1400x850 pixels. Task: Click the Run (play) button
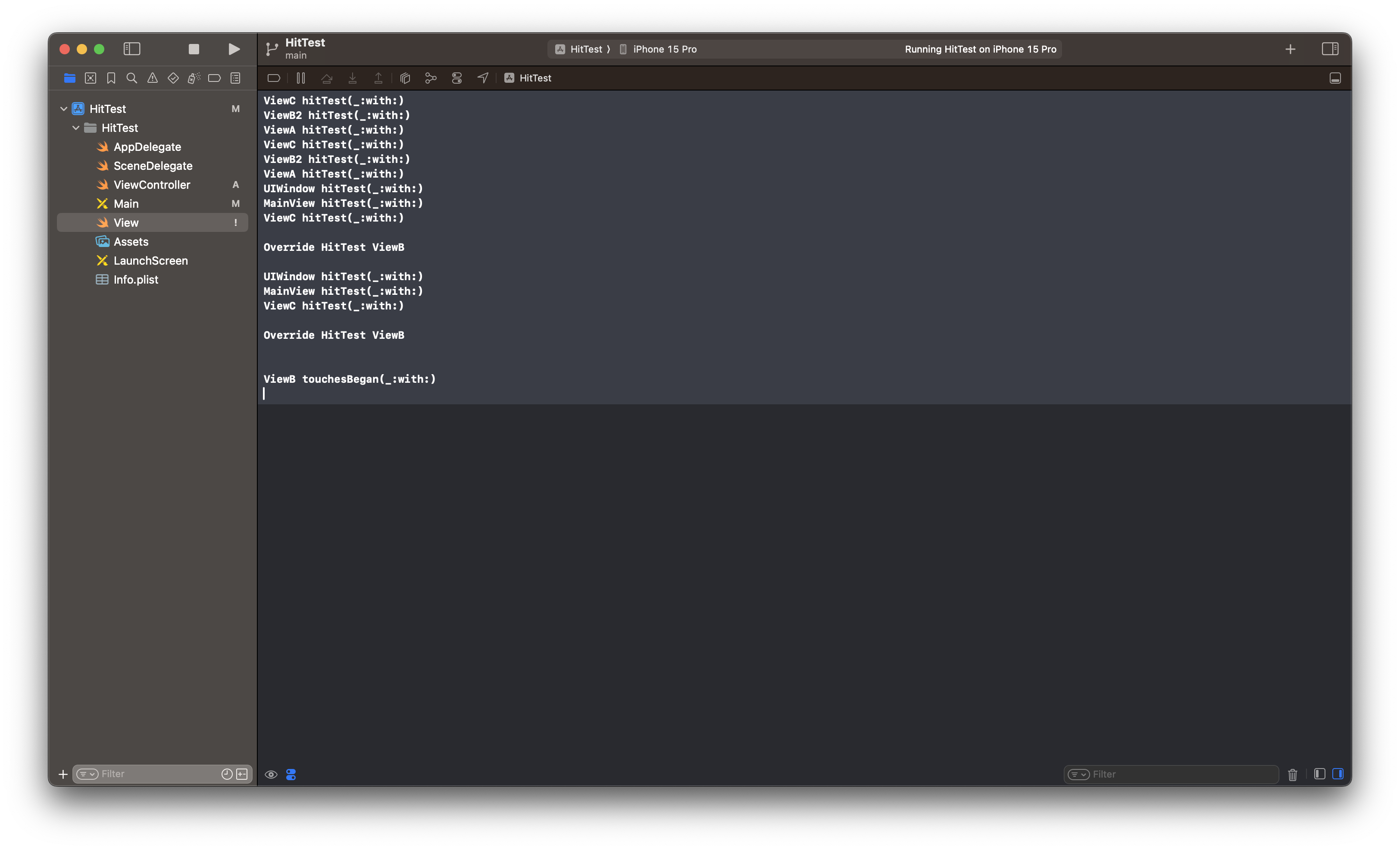234,50
